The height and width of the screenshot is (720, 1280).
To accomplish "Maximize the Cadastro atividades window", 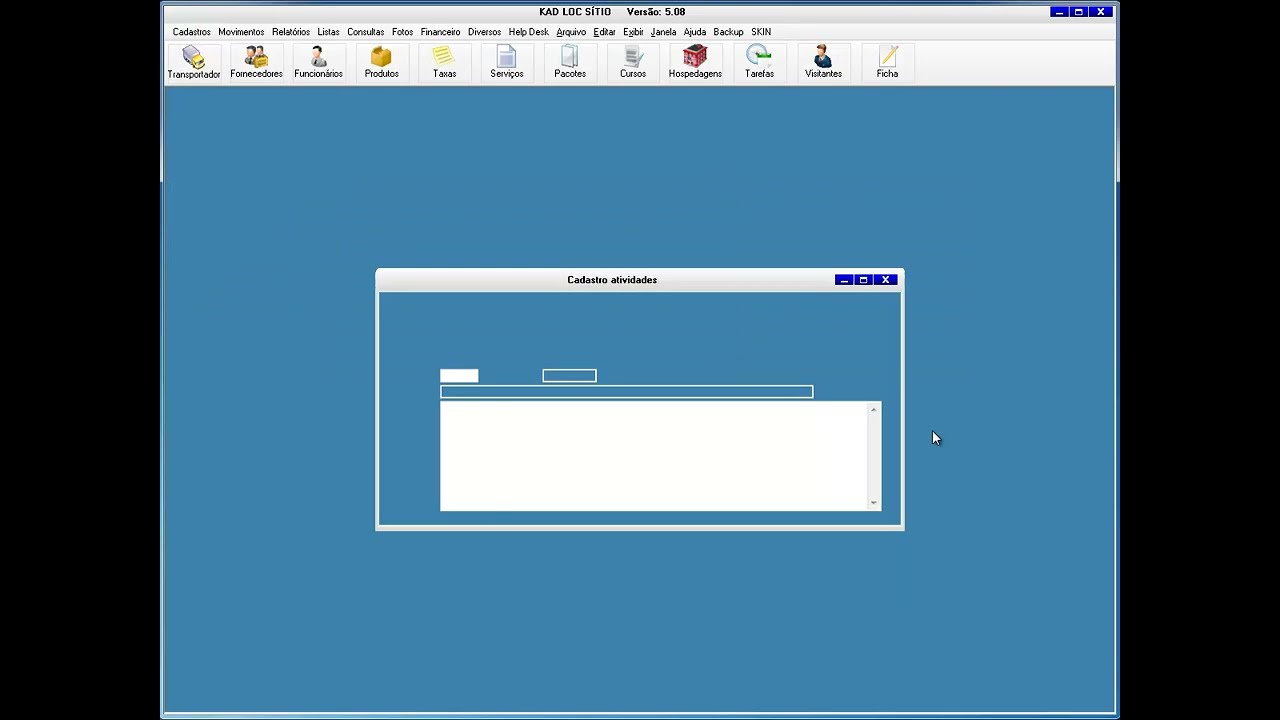I will pyautogui.click(x=864, y=280).
